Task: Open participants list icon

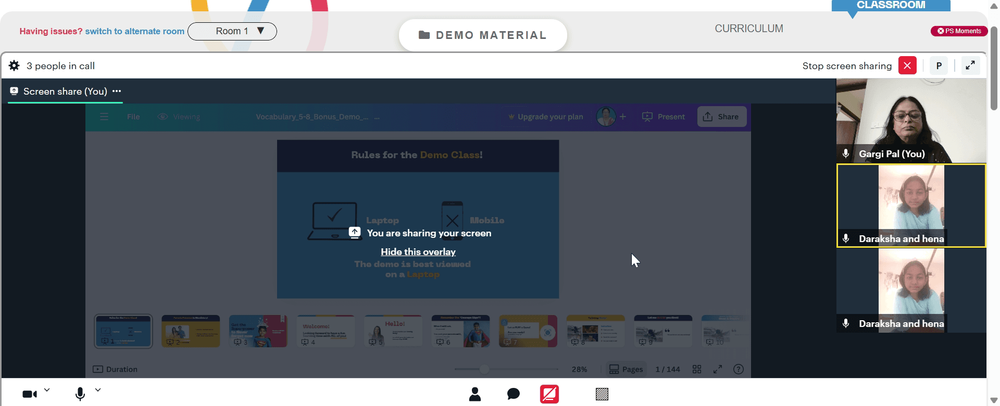Action: pyautogui.click(x=474, y=395)
